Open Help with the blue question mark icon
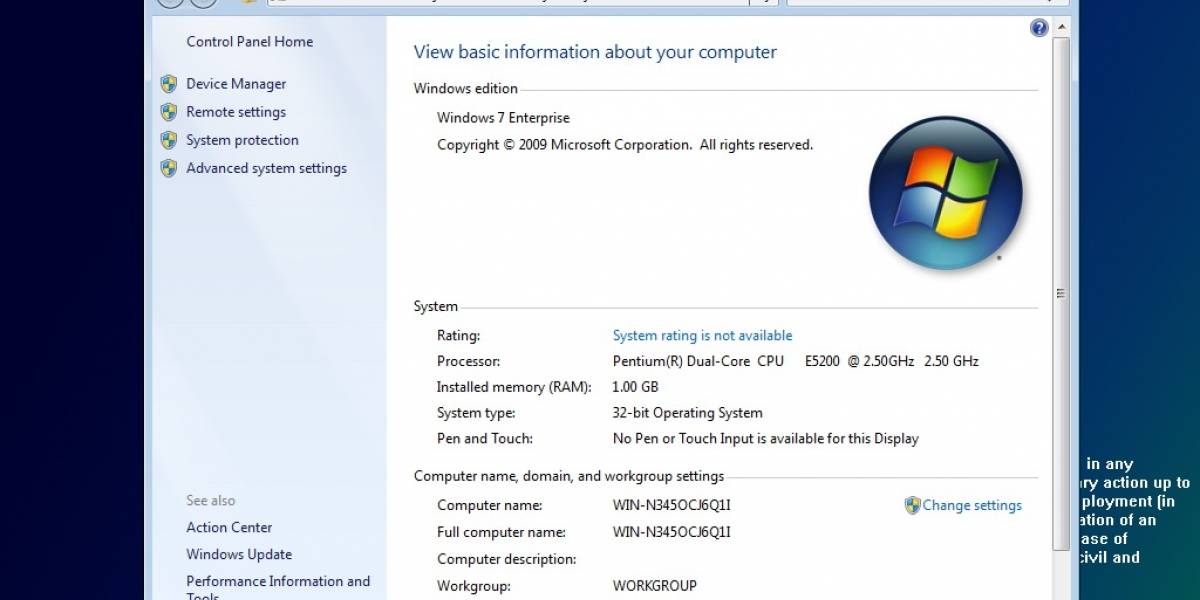The width and height of the screenshot is (1200, 600). click(1039, 28)
